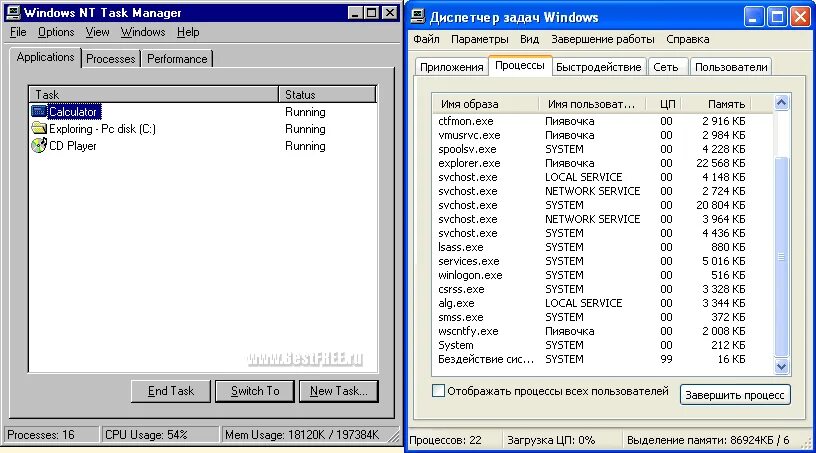Switch to the Performance tab
The width and height of the screenshot is (816, 453).
(x=177, y=59)
